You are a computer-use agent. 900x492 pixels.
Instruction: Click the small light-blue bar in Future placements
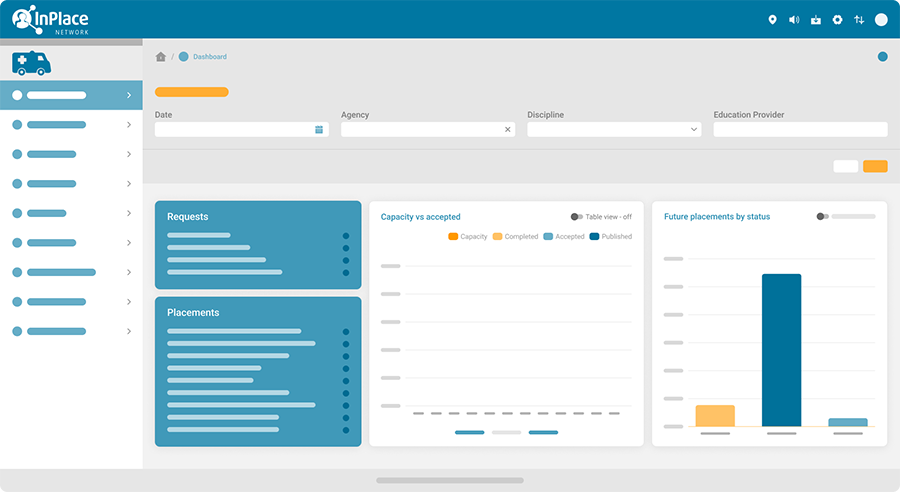848,423
